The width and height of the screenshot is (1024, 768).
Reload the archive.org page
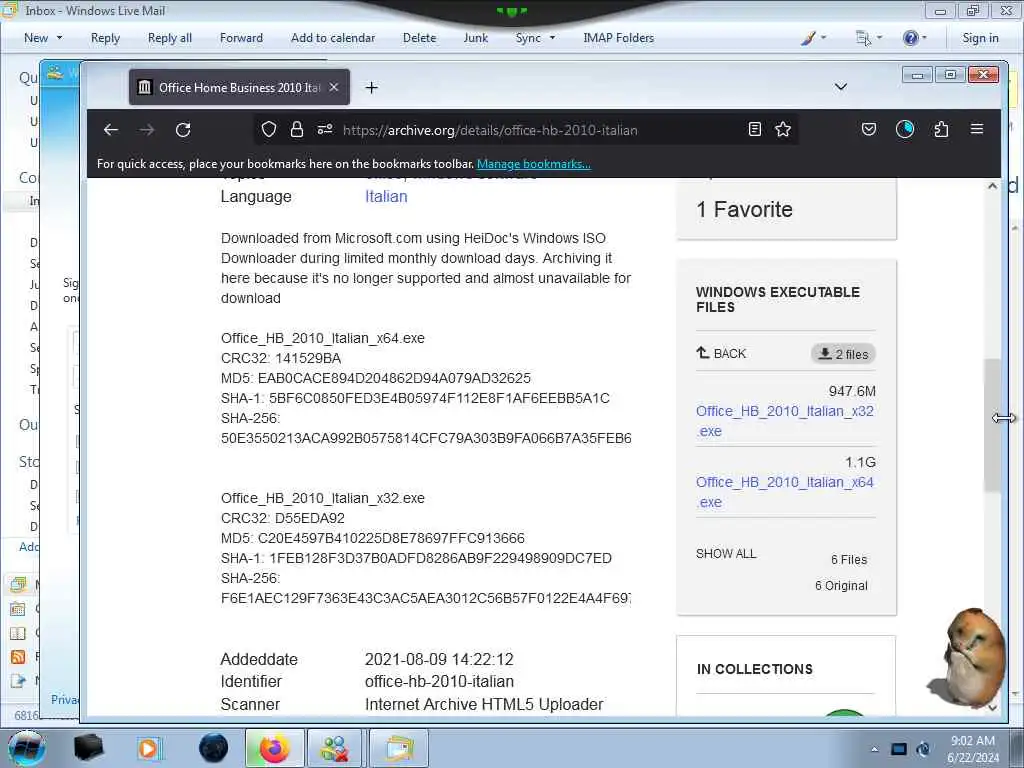point(183,130)
